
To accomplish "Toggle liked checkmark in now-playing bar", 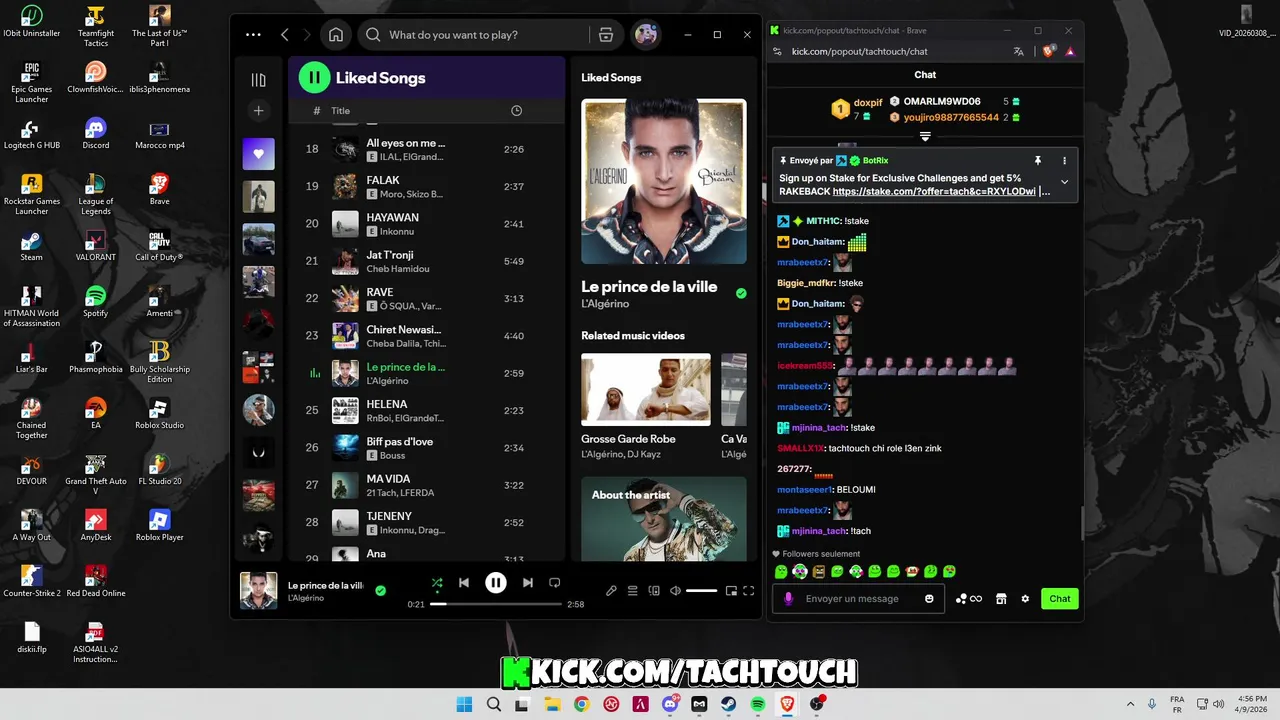I will [380, 591].
